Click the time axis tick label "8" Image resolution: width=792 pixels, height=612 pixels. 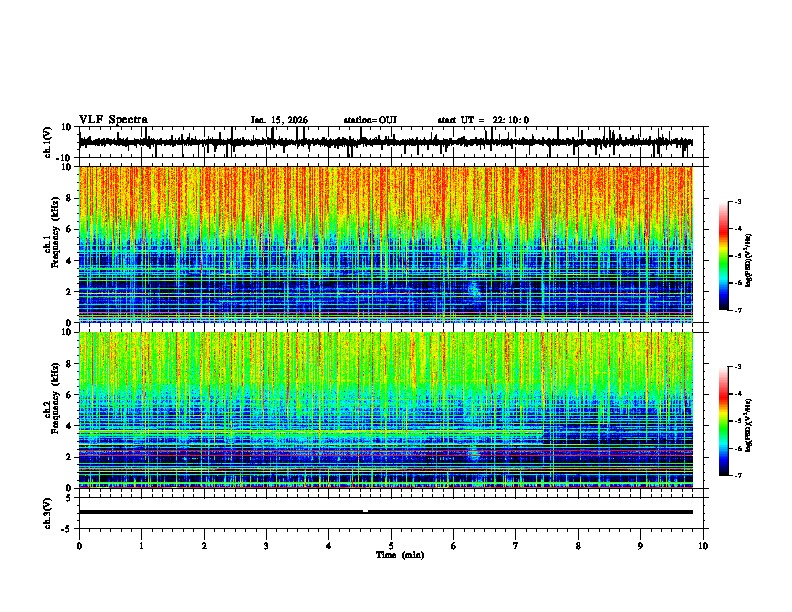click(x=578, y=546)
